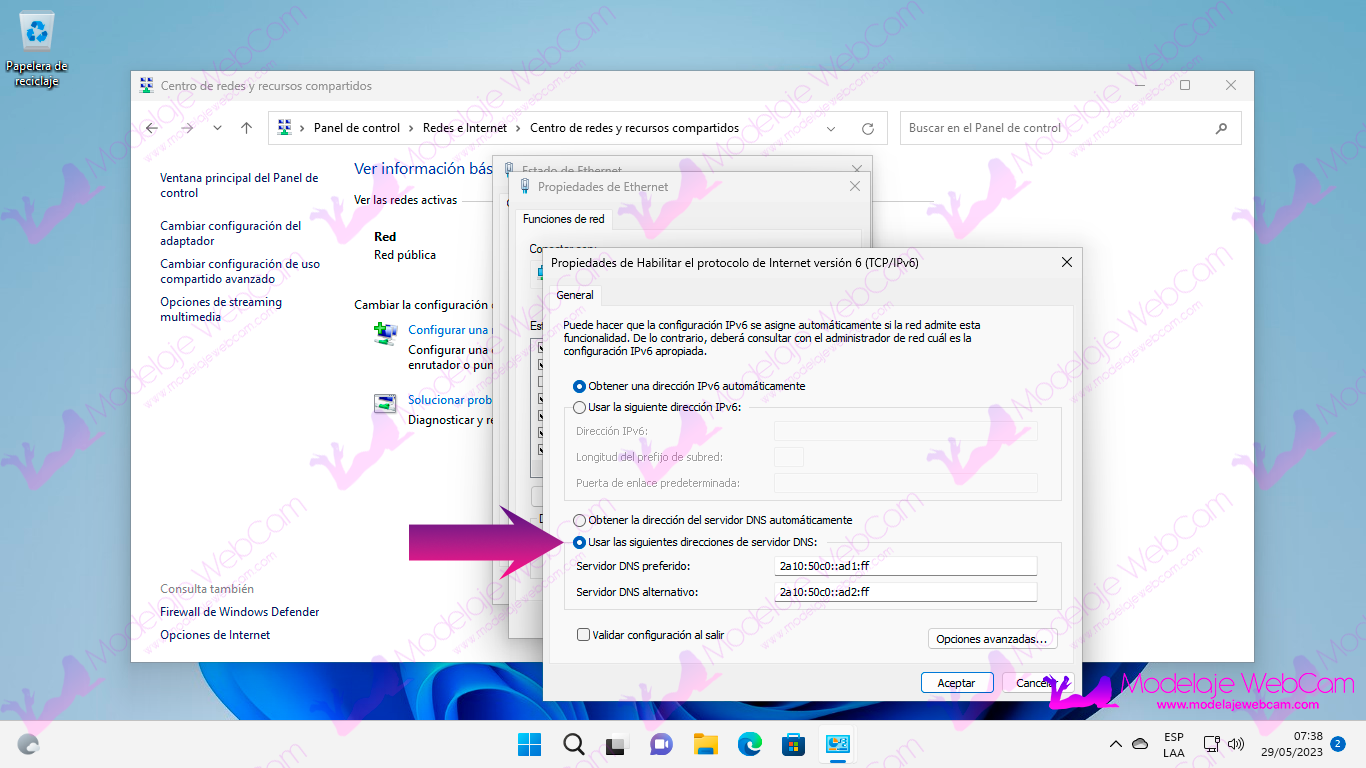This screenshot has width=1366, height=768.
Task: Switch to the General tab
Action: point(575,295)
